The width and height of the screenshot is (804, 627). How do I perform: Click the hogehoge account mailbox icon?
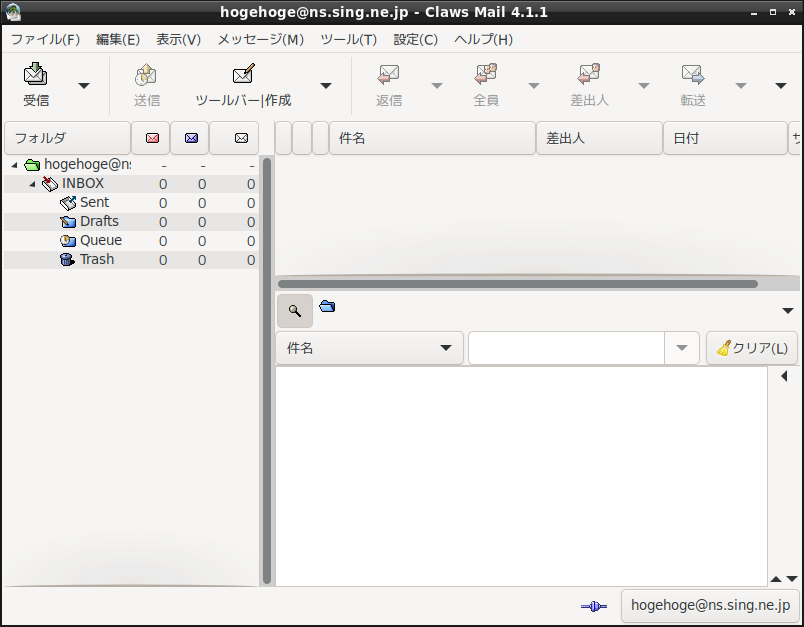32,165
